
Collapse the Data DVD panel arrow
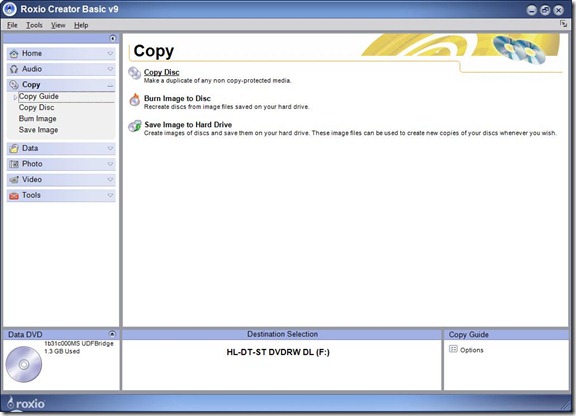112,334
